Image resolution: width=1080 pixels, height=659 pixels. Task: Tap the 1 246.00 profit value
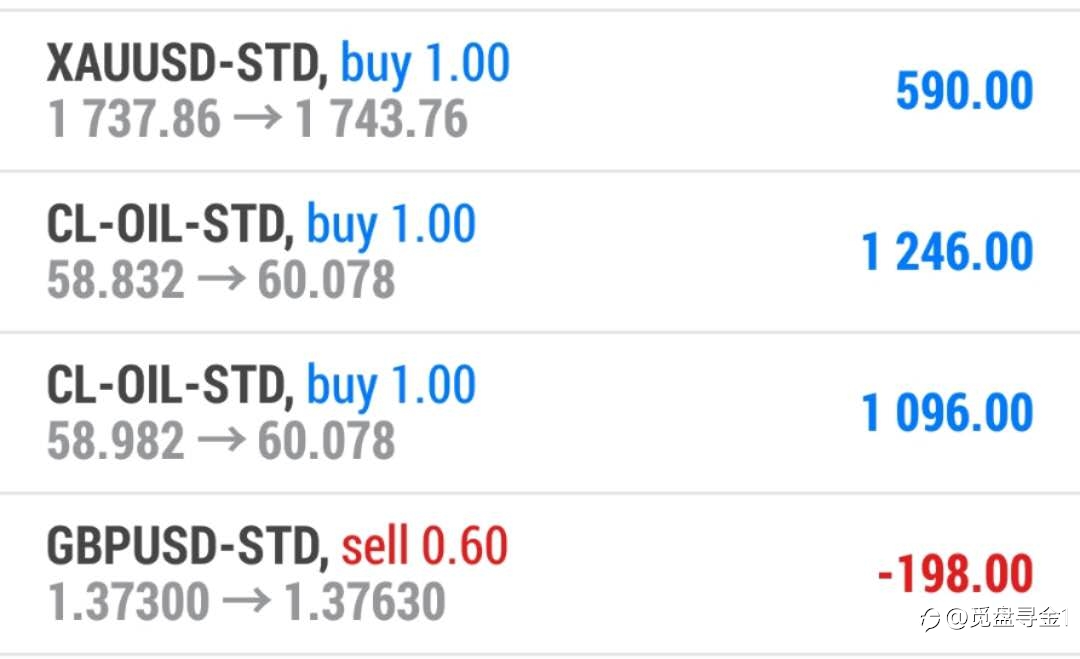click(x=948, y=252)
